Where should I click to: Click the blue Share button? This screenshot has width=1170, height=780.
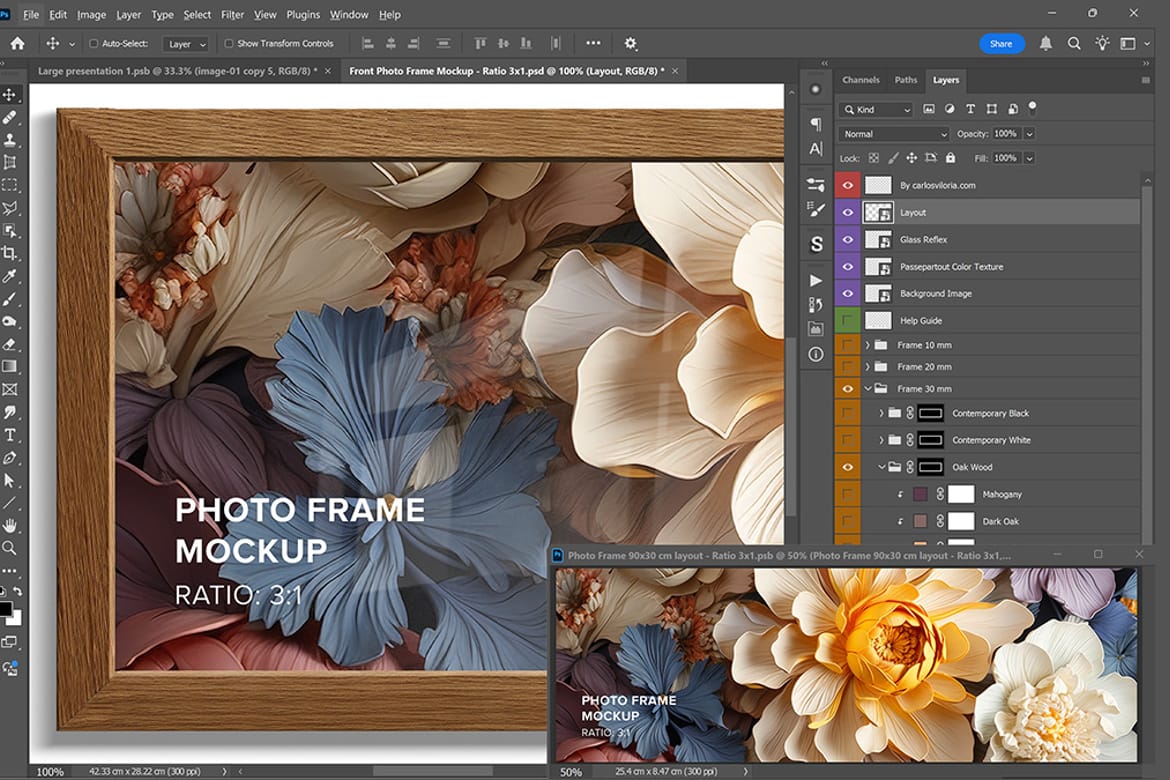point(1001,43)
